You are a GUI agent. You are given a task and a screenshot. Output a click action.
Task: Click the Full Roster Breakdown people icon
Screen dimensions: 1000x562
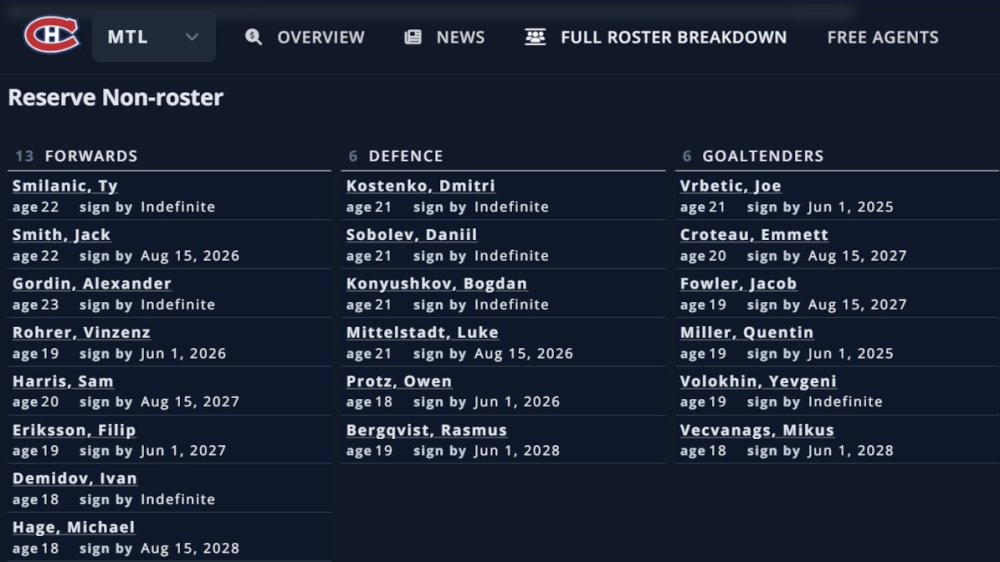tap(535, 37)
